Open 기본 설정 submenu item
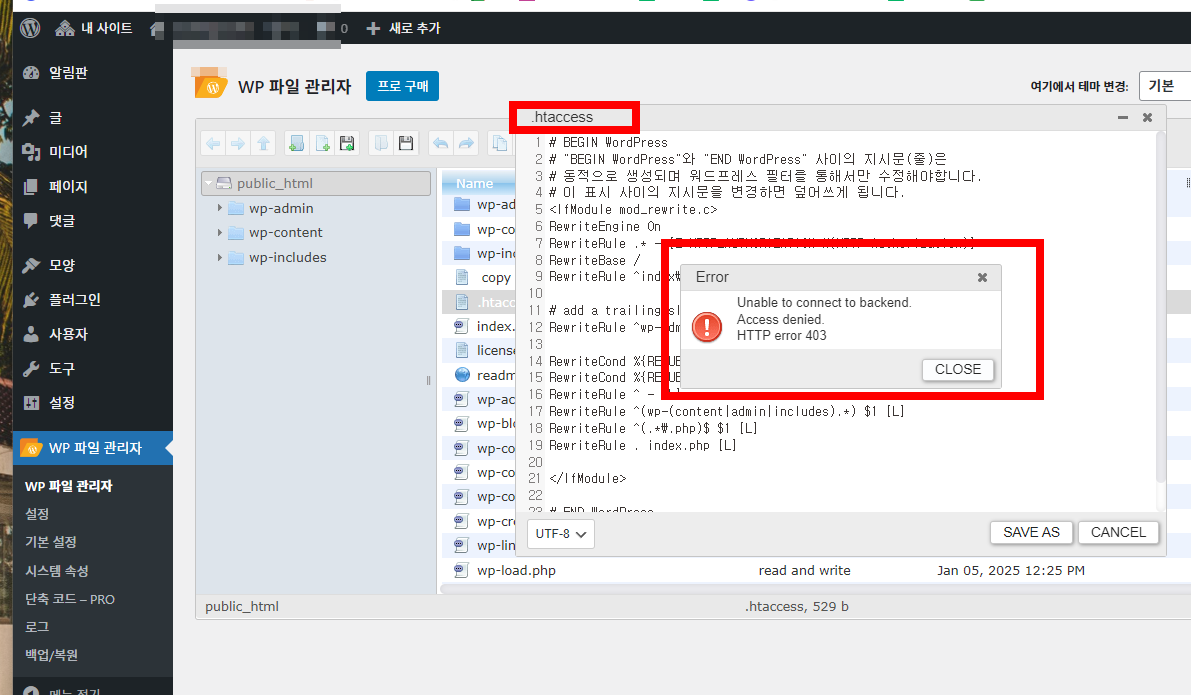 [51, 542]
